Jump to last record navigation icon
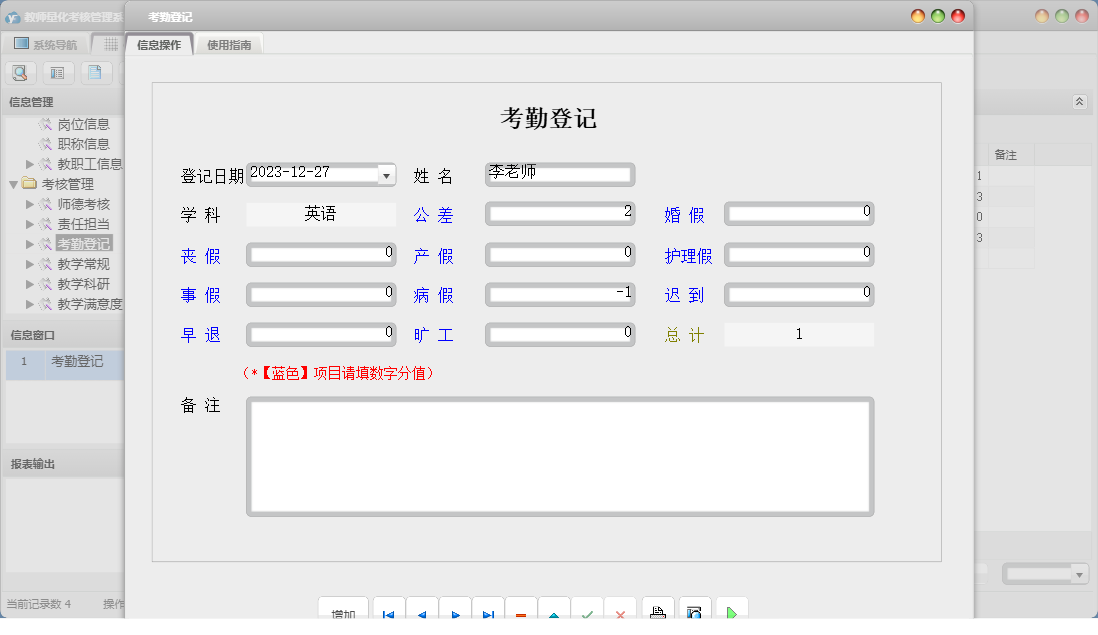 (488, 609)
